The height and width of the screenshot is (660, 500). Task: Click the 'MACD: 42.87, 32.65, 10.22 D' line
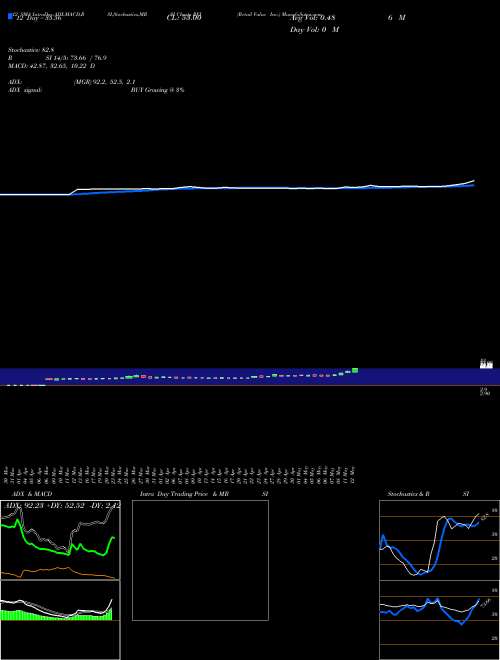[x=51, y=66]
